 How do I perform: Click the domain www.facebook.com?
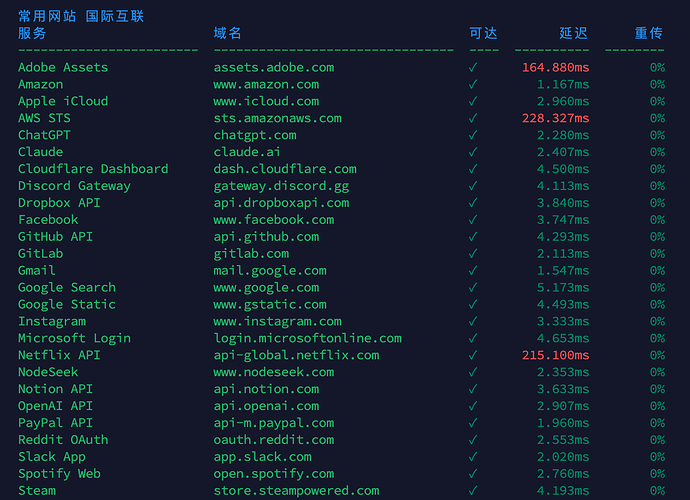click(274, 220)
